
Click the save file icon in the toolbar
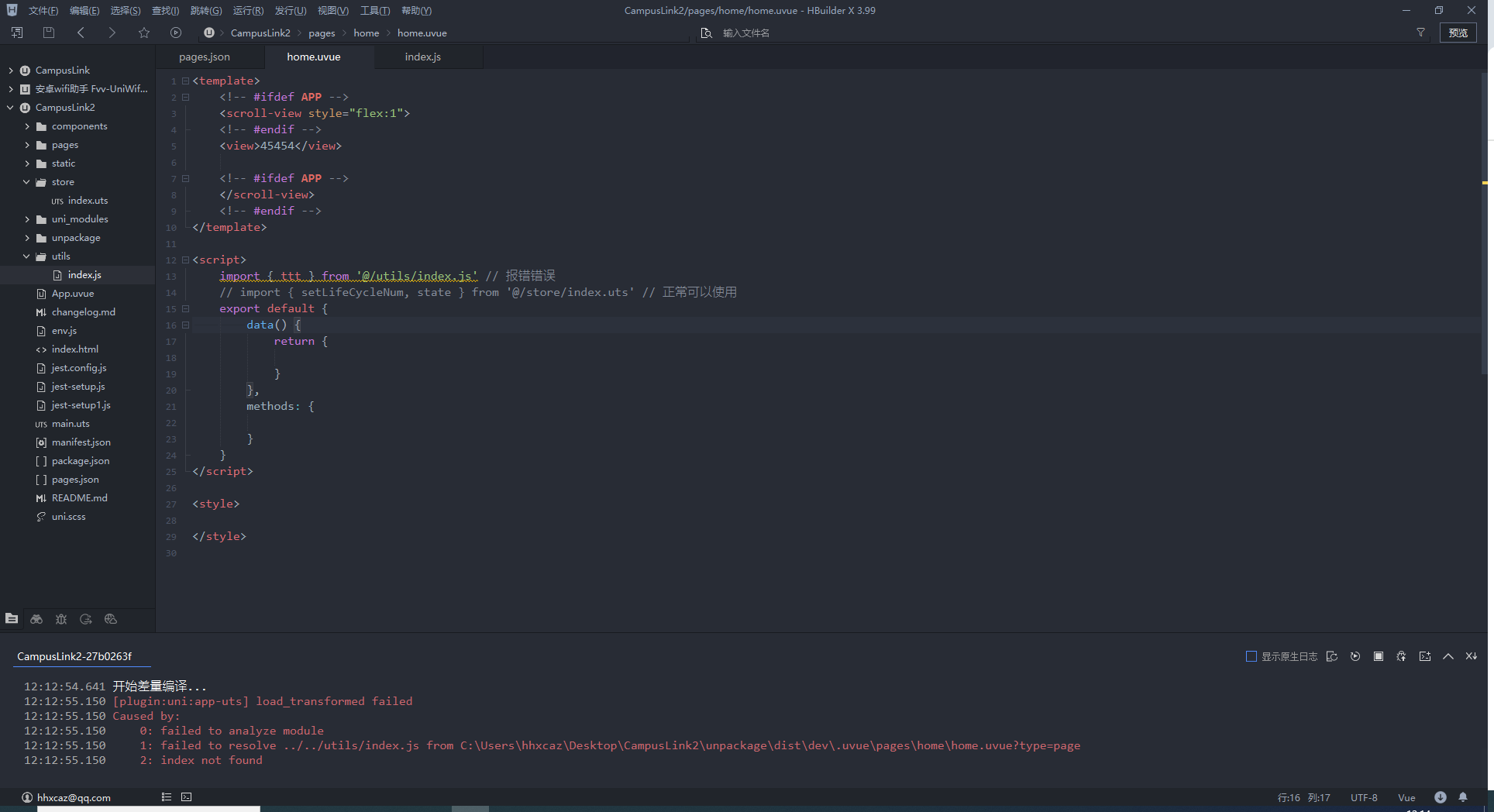pos(49,33)
